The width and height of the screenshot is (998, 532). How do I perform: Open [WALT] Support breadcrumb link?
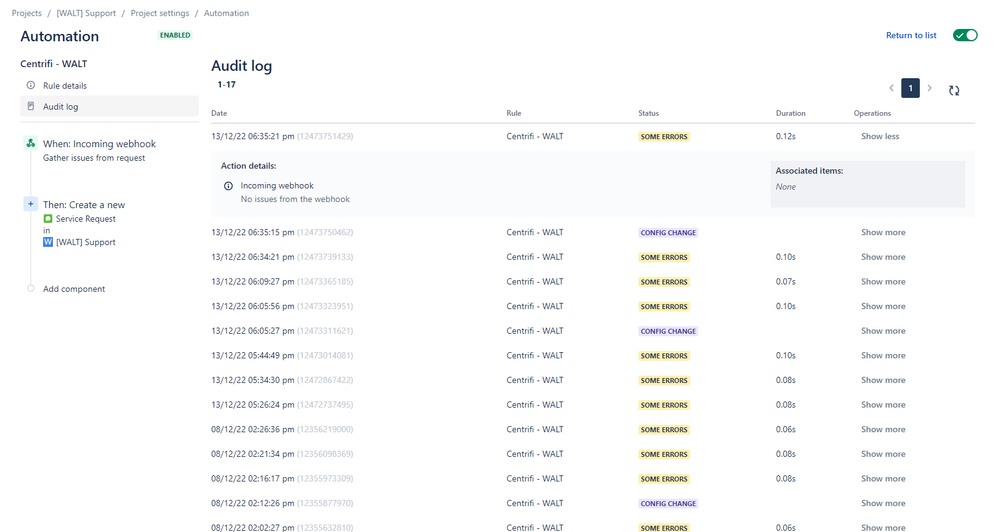coord(86,13)
